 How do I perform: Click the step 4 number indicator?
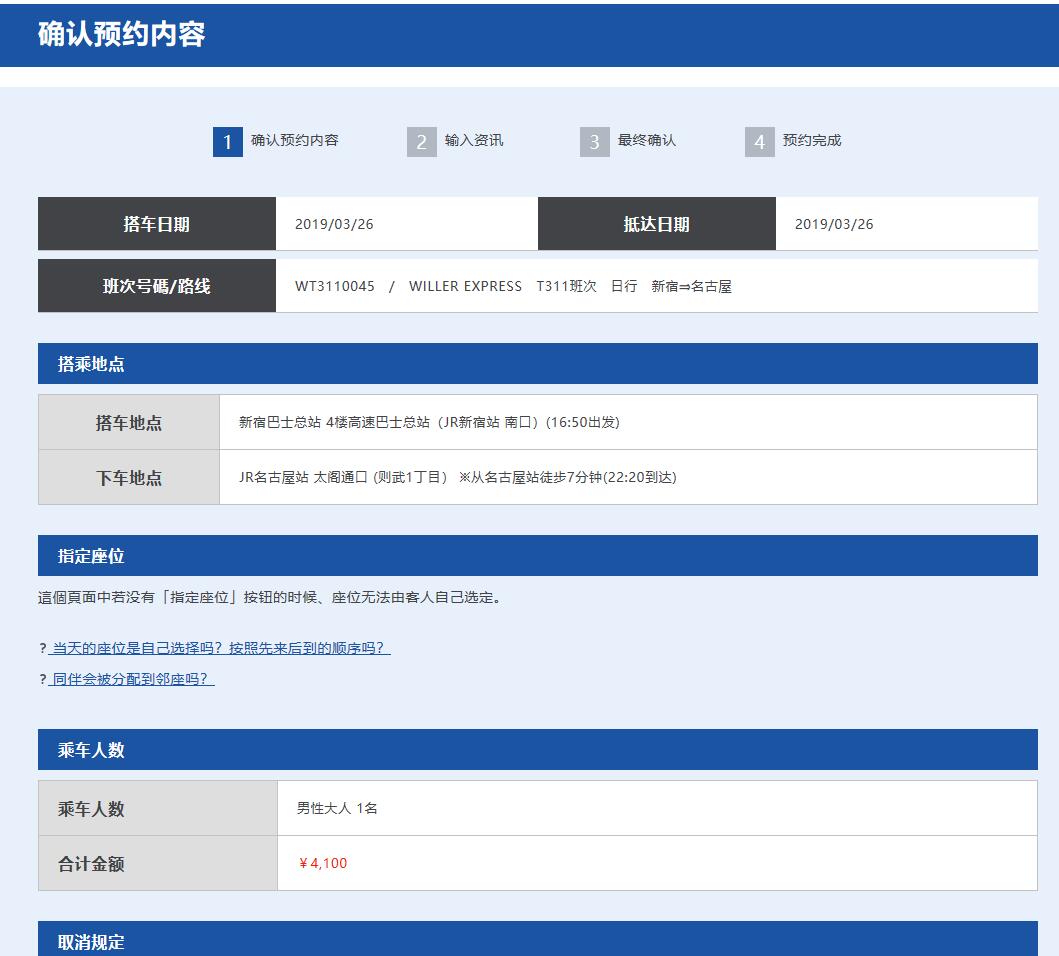760,141
